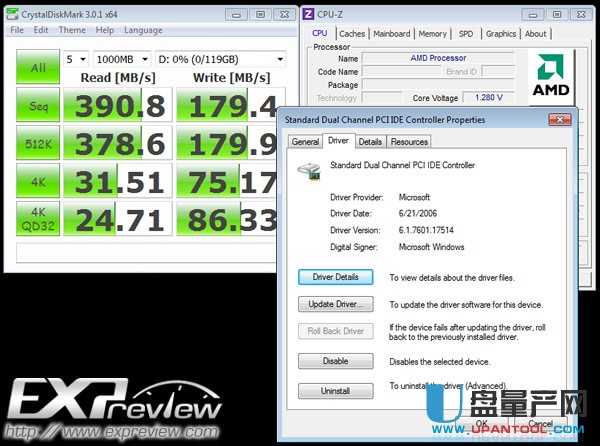Open the test count dropdown showing 5
The height and width of the screenshot is (446, 600).
[x=77, y=59]
